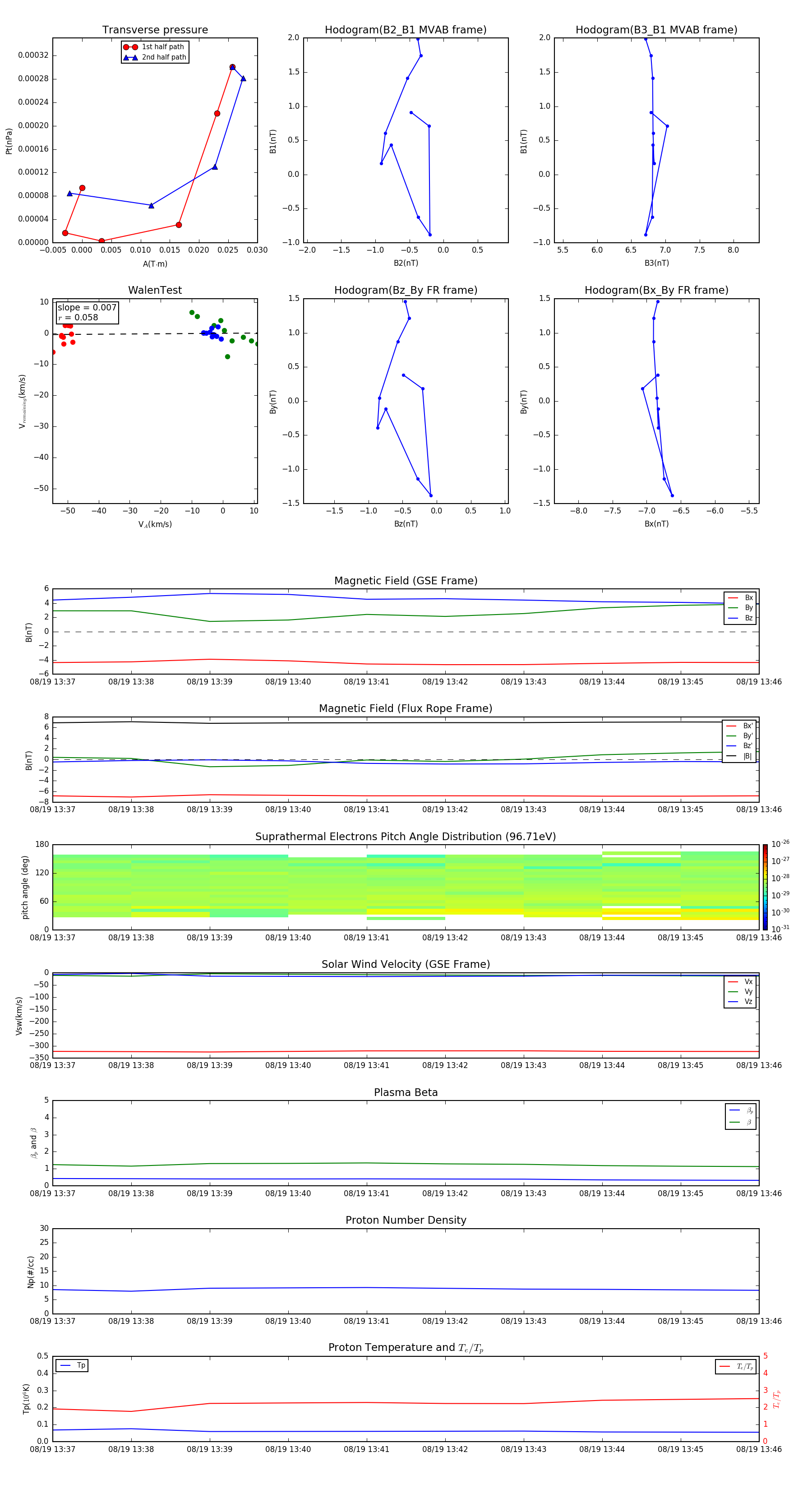The width and height of the screenshot is (812, 1489).
Task: Click the 'A(T·m)' x-axis label
Action: (x=155, y=264)
